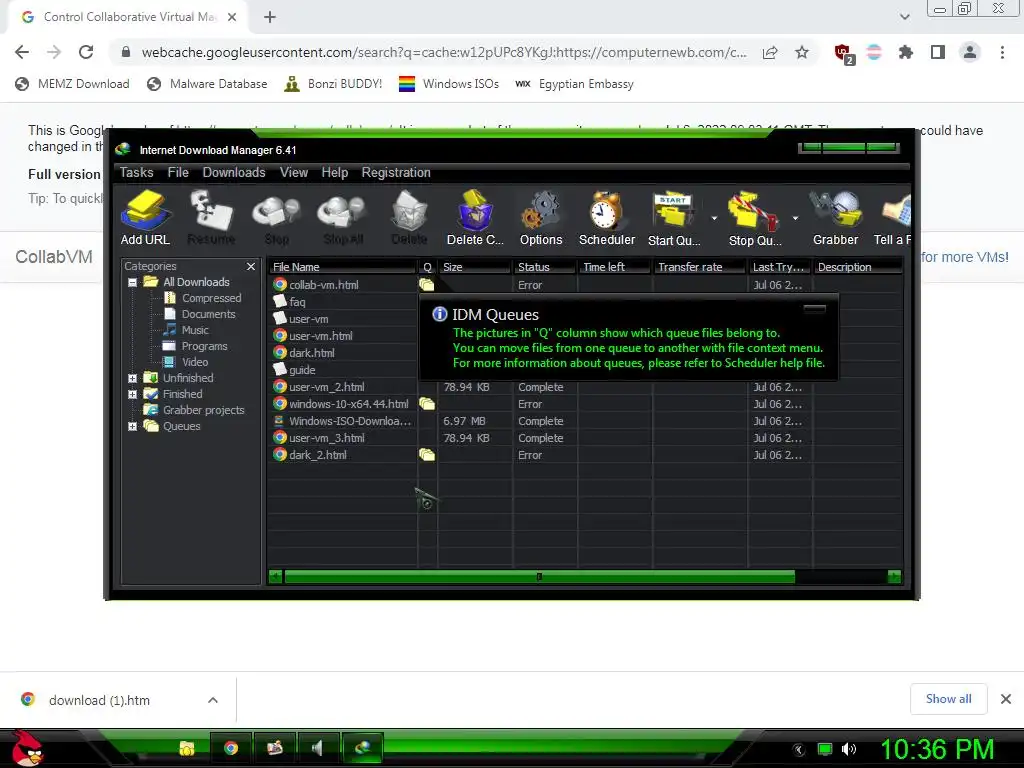The image size is (1024, 768).
Task: Click the Resume toolbar icon
Action: coord(211,218)
